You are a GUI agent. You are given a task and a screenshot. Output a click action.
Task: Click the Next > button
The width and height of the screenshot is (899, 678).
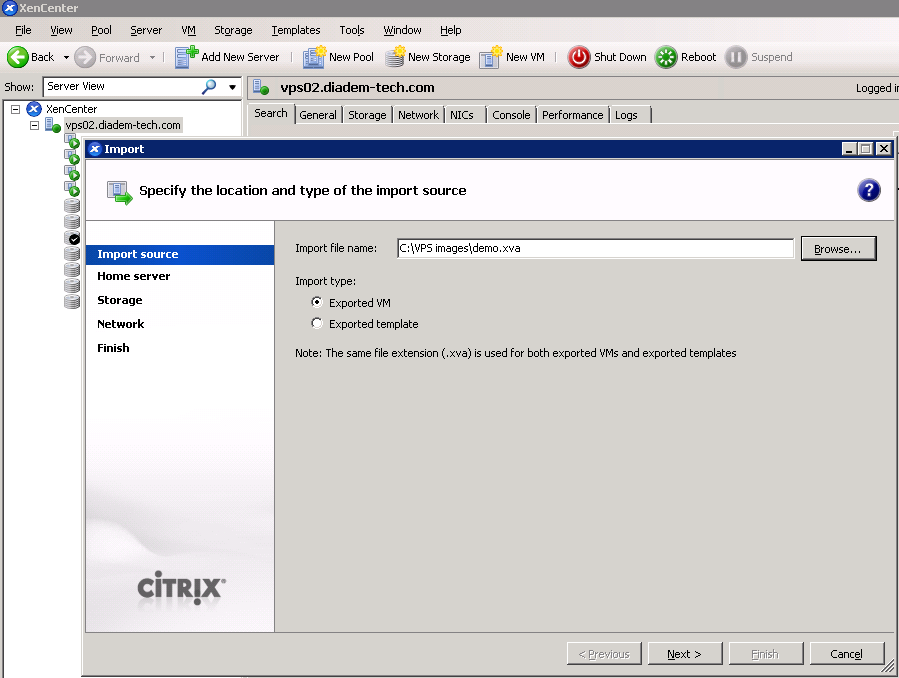tap(685, 654)
